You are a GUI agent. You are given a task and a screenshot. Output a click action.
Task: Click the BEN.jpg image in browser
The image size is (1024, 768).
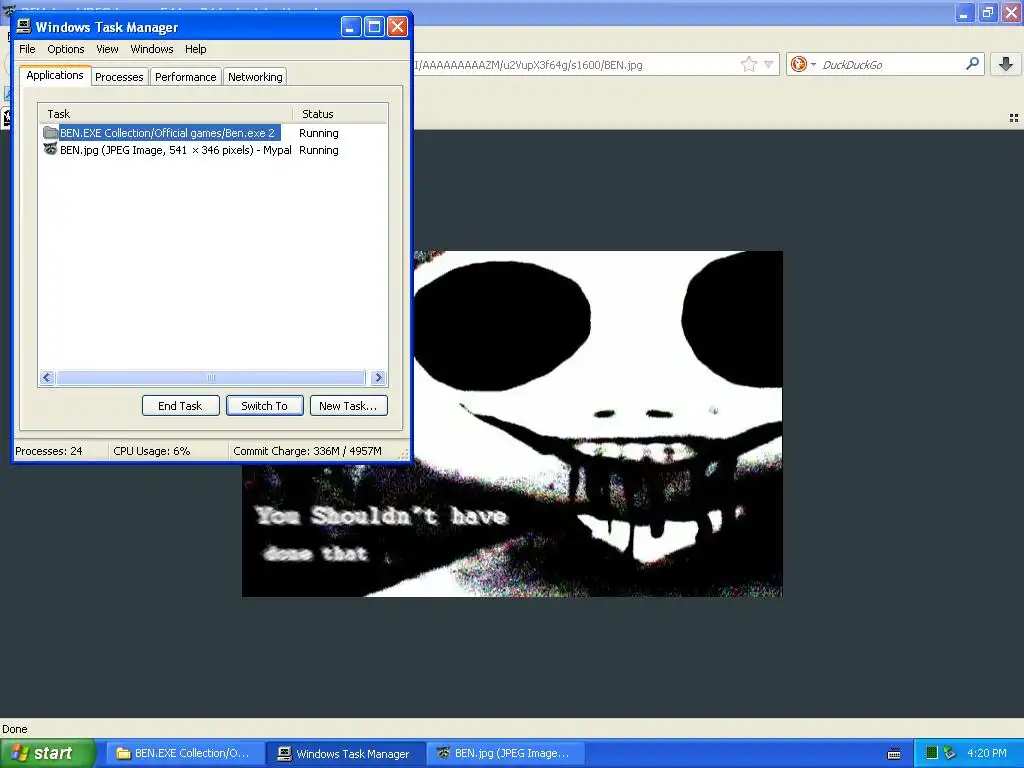tap(512, 423)
